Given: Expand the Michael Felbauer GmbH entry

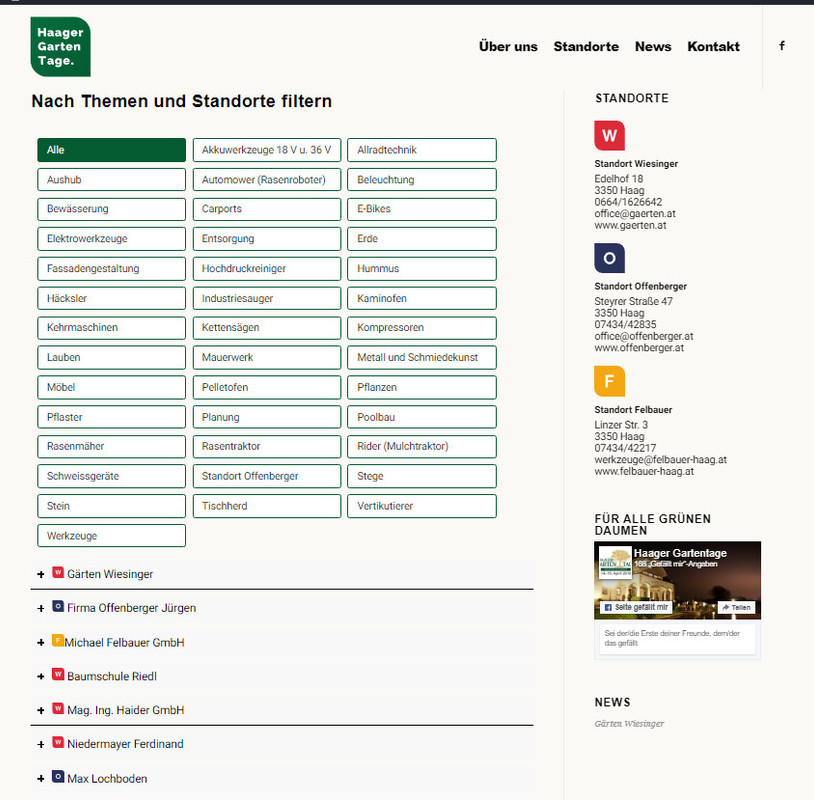Looking at the screenshot, I should (x=41, y=643).
